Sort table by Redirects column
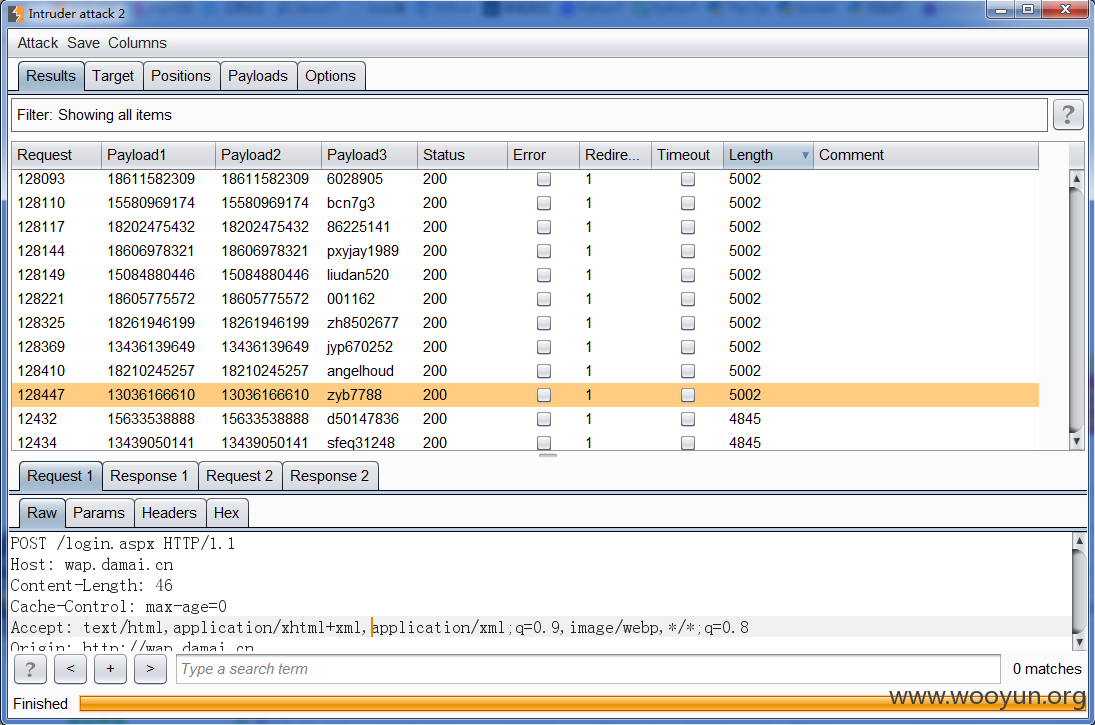Image resolution: width=1095 pixels, height=725 pixels. click(x=615, y=155)
